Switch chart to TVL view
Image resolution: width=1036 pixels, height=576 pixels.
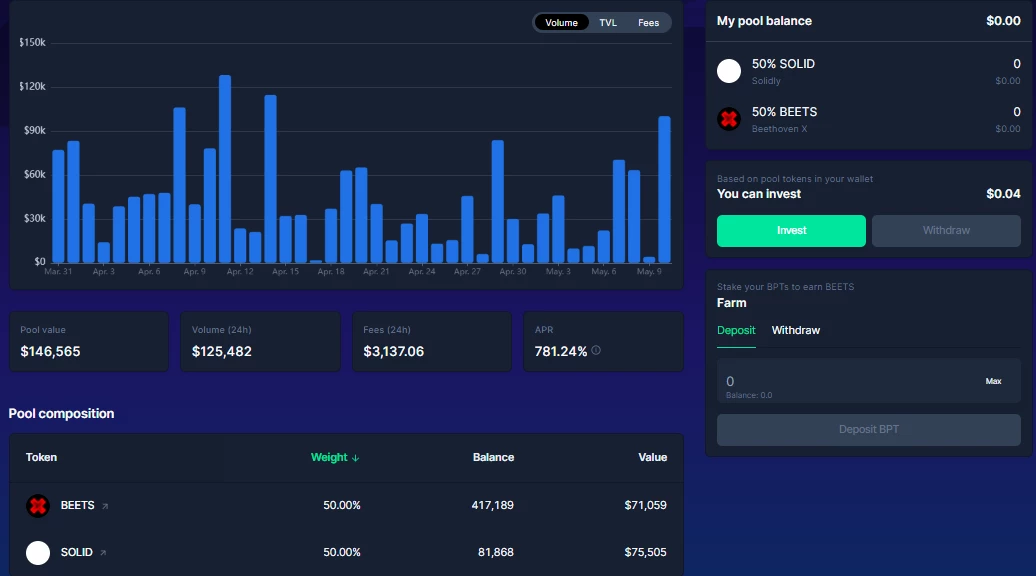click(608, 22)
